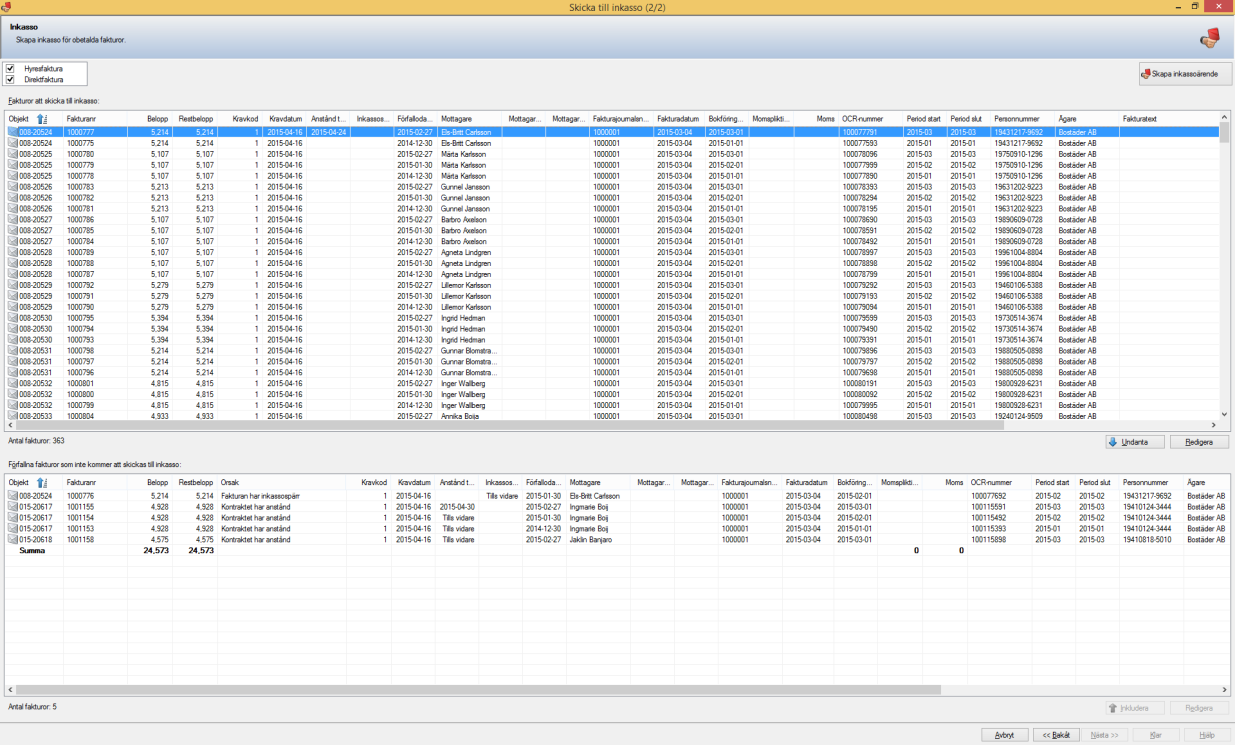
Task: Sort upper list by Belopp column header
Action: point(148,119)
